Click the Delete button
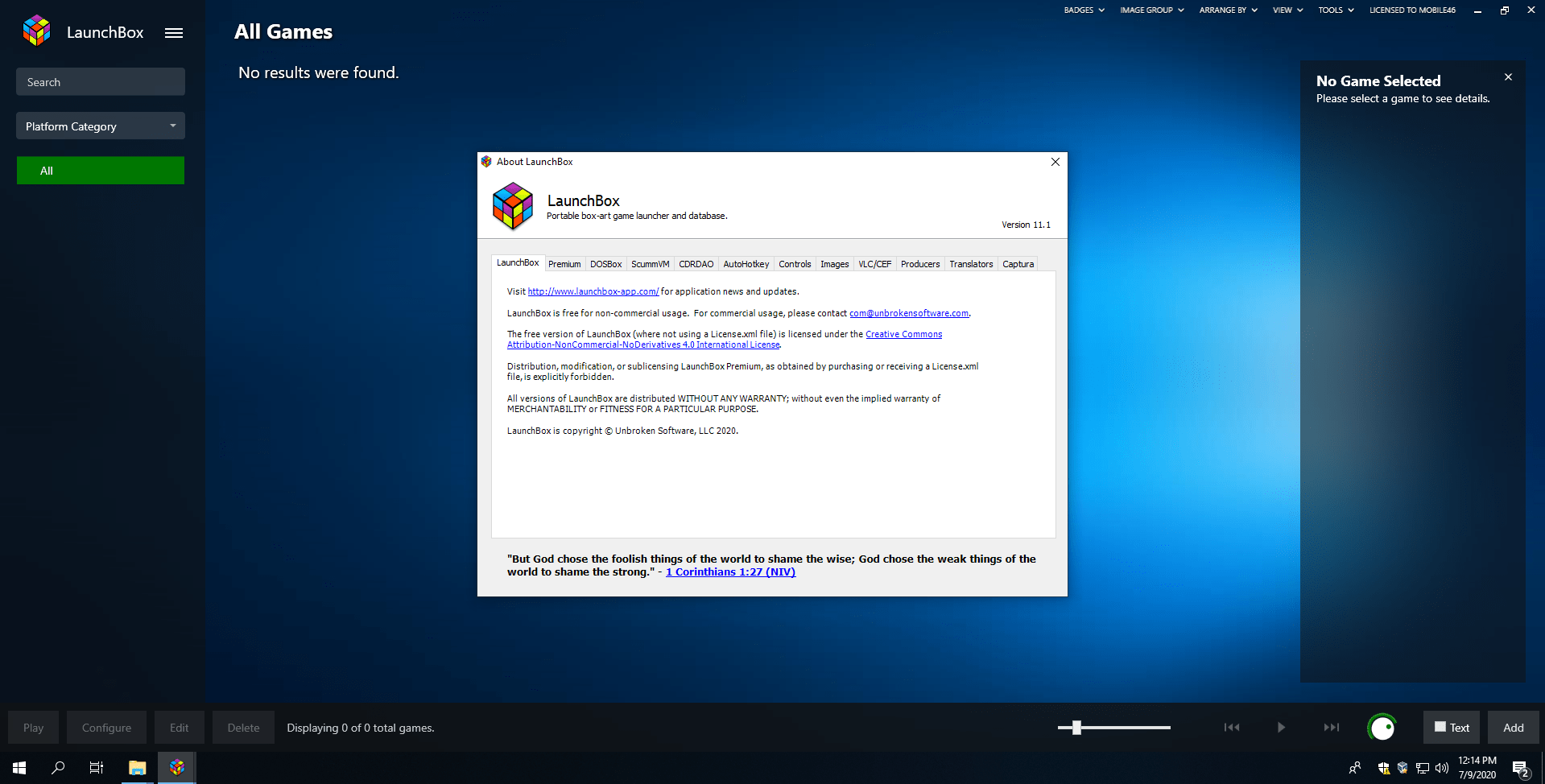Image resolution: width=1545 pixels, height=784 pixels. coord(243,728)
